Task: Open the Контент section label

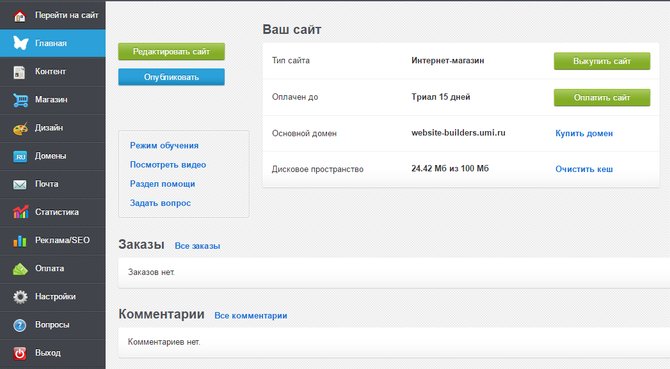Action: [x=50, y=71]
